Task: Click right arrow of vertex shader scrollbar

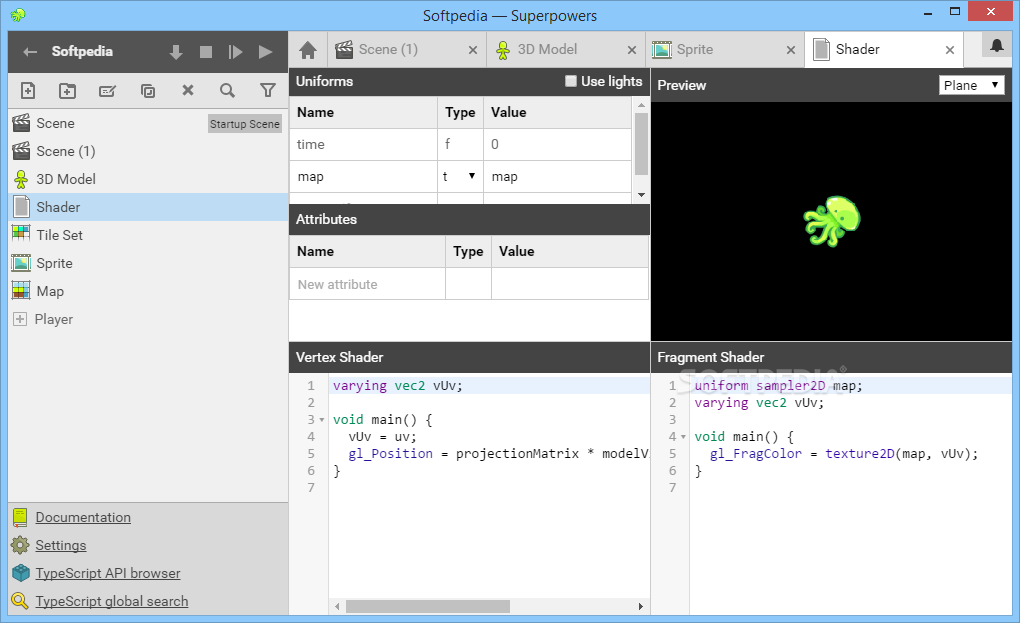Action: [x=641, y=606]
